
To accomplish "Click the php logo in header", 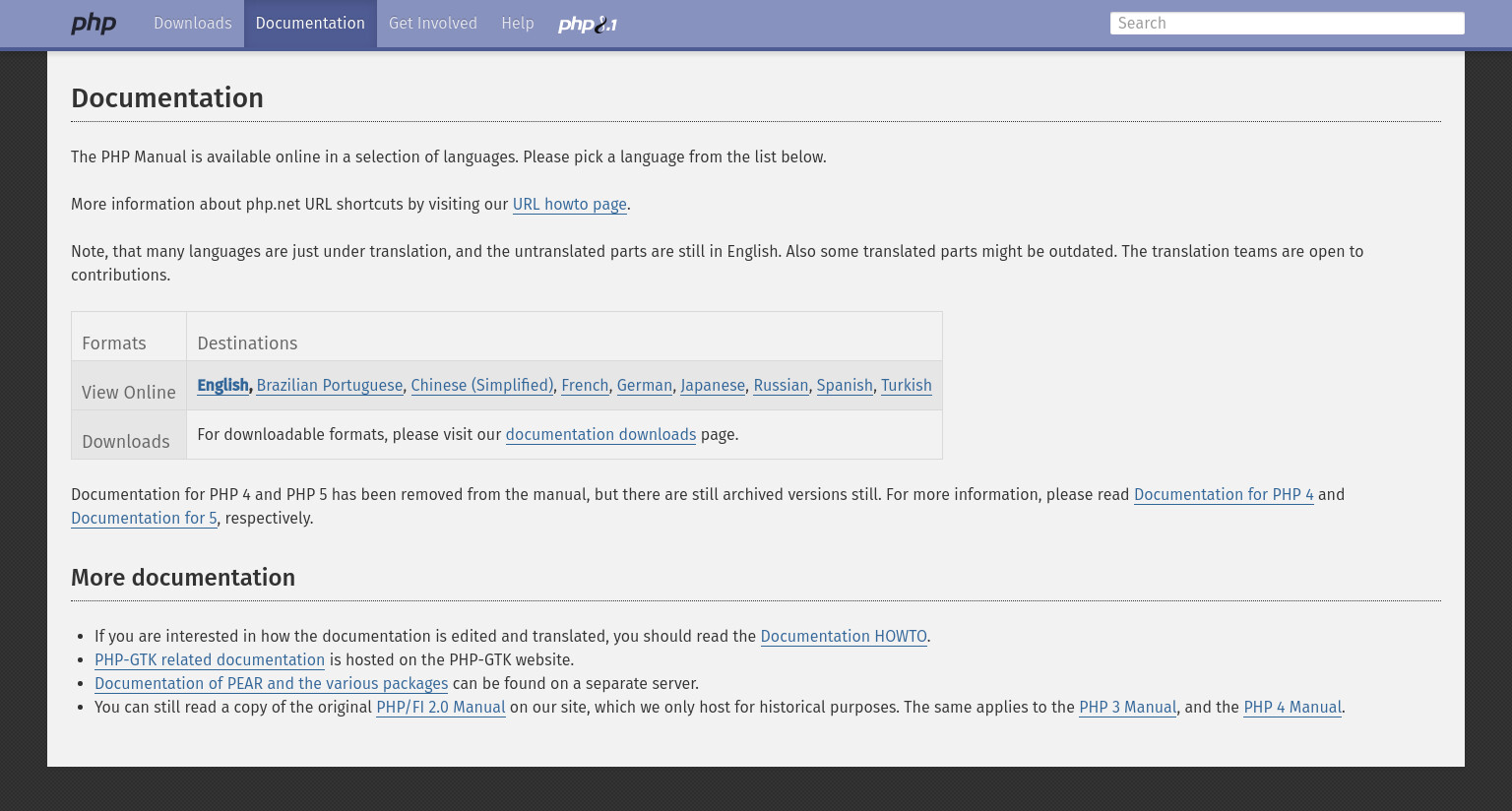I will [94, 24].
